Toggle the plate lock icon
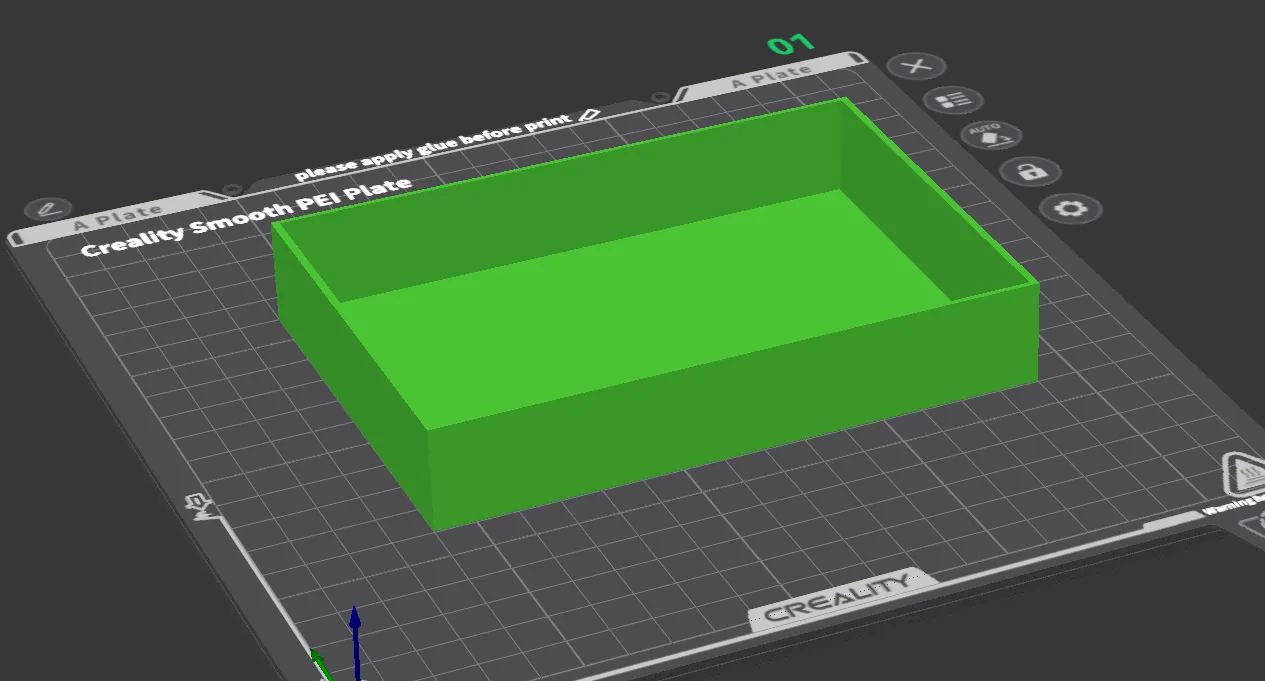Viewport: 1265px width, 681px height. [1029, 171]
